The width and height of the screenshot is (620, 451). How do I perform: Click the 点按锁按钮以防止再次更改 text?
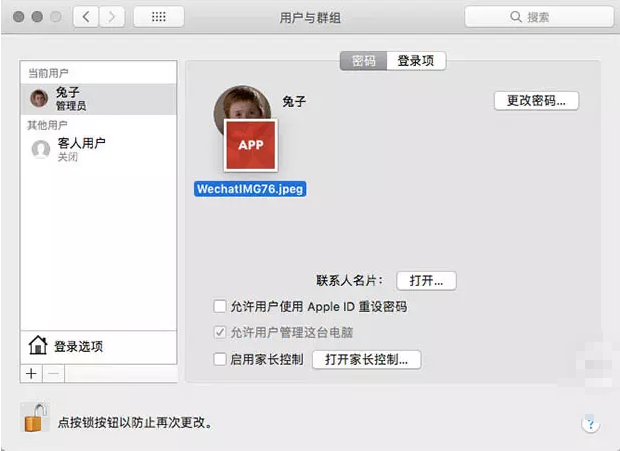(x=136, y=423)
